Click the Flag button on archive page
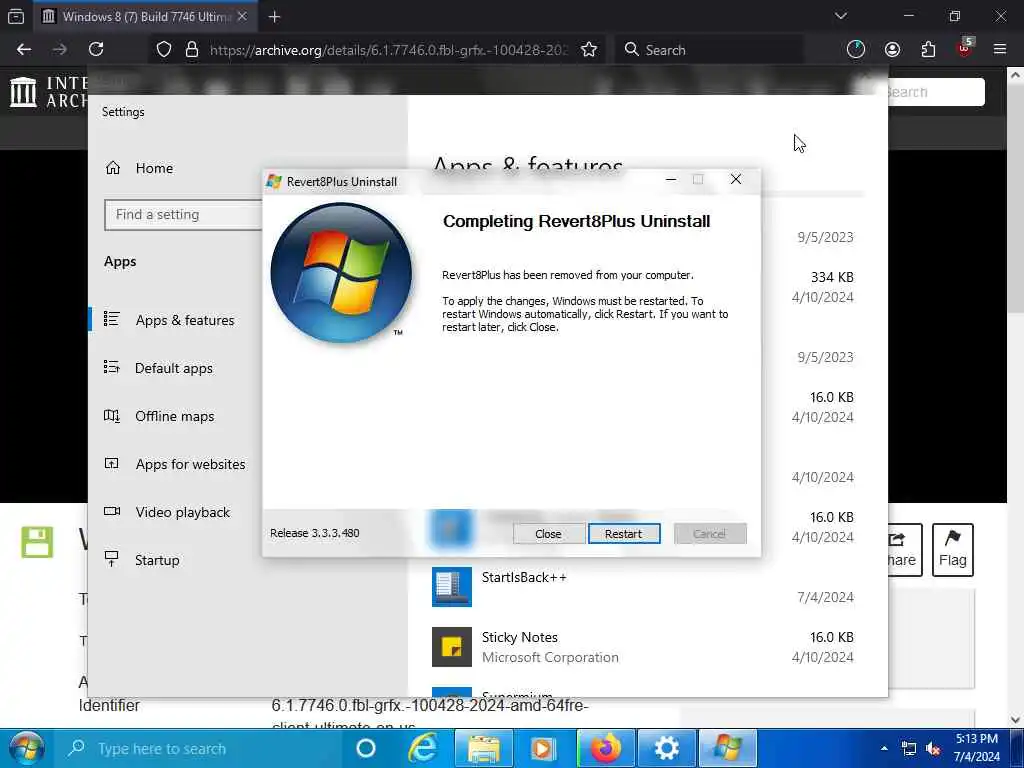 953,550
